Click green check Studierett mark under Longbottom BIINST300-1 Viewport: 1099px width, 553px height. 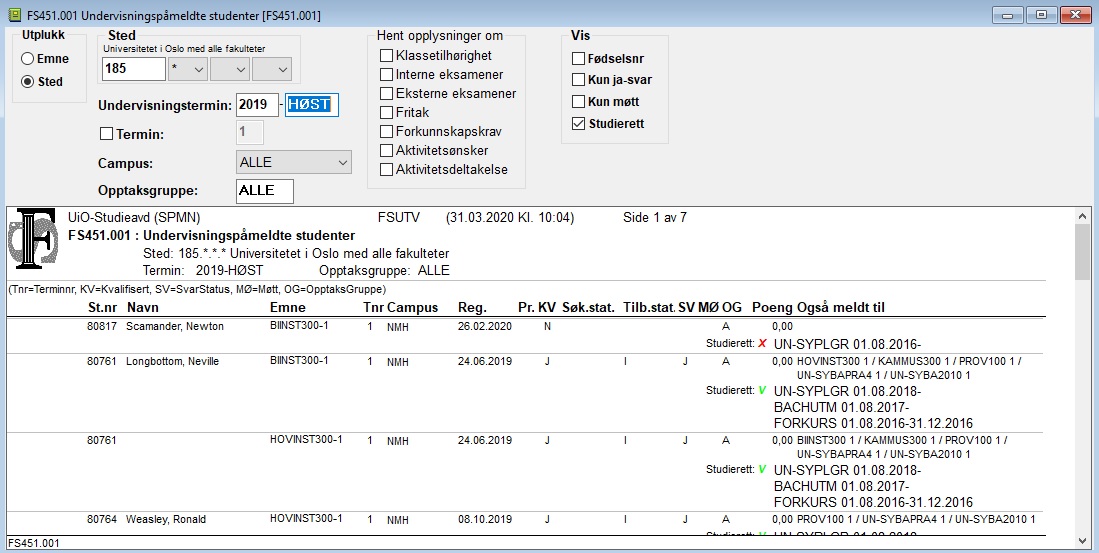tap(763, 390)
